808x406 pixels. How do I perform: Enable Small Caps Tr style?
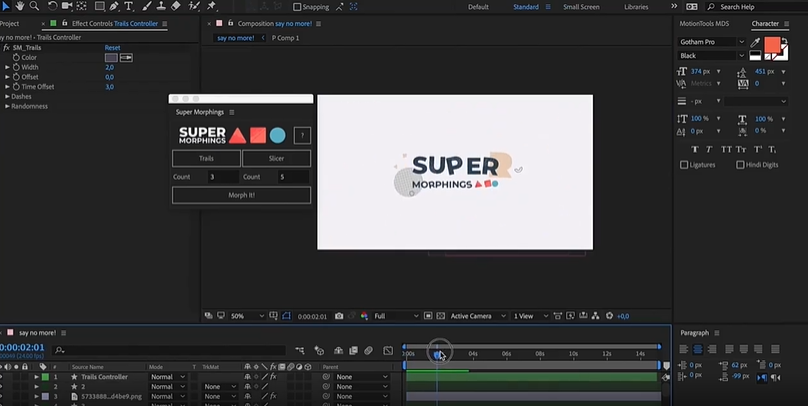(x=741, y=149)
